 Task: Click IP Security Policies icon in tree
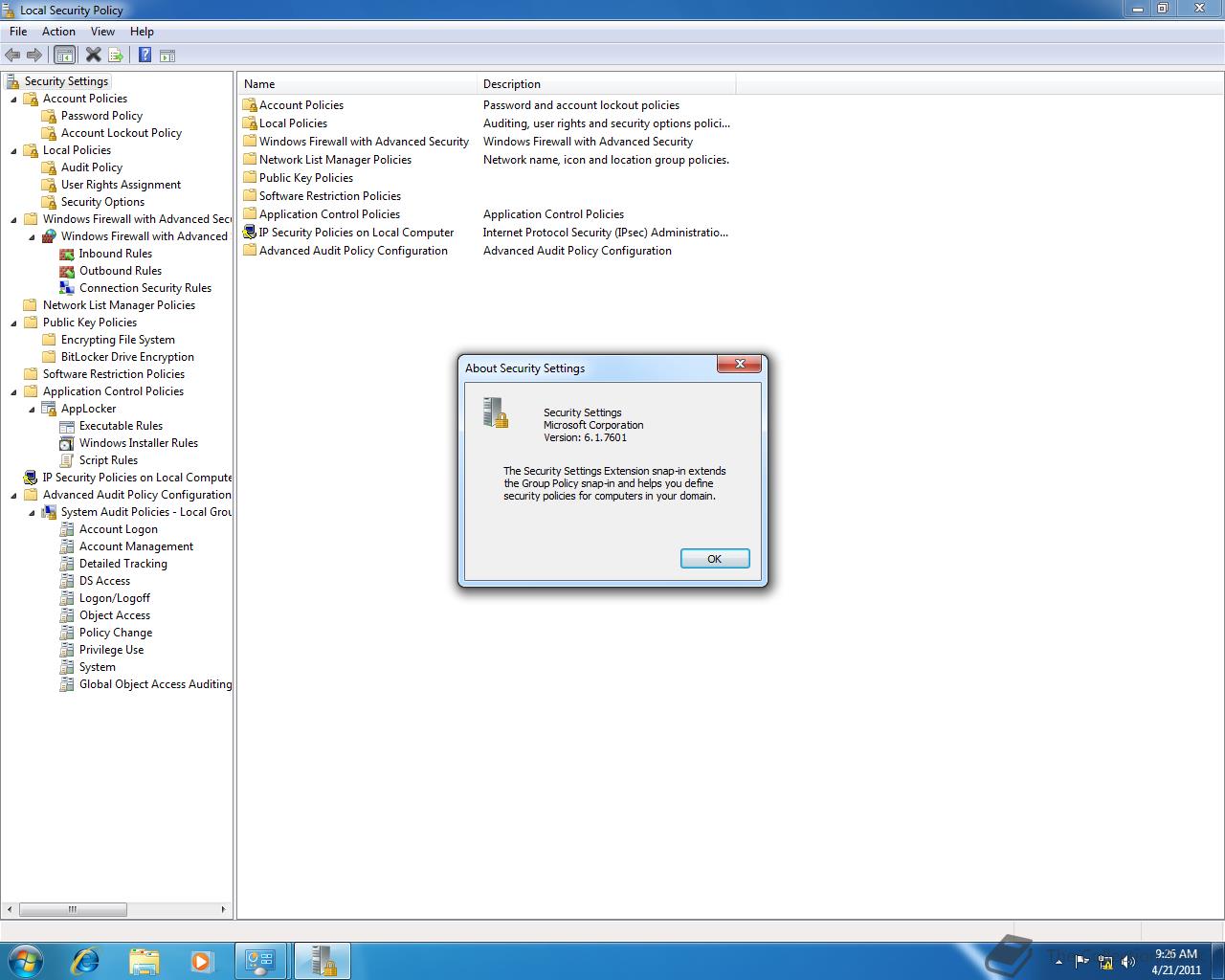[x=31, y=478]
